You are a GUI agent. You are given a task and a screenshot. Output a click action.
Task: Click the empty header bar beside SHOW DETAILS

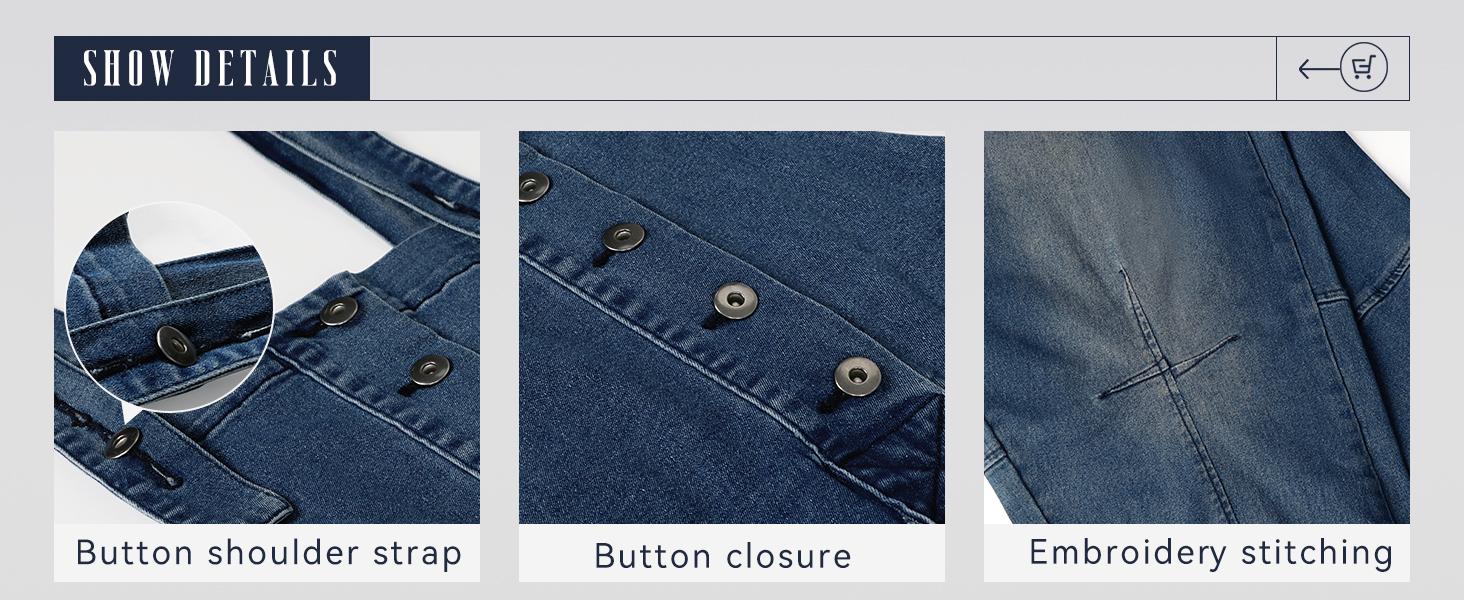point(823,69)
